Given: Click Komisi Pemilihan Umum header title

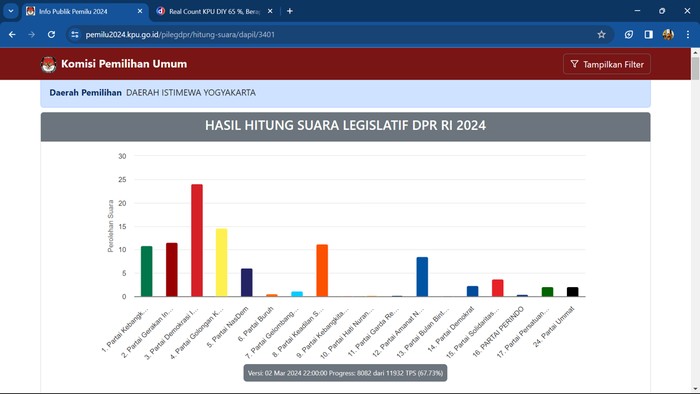Looking at the screenshot, I should [124, 64].
